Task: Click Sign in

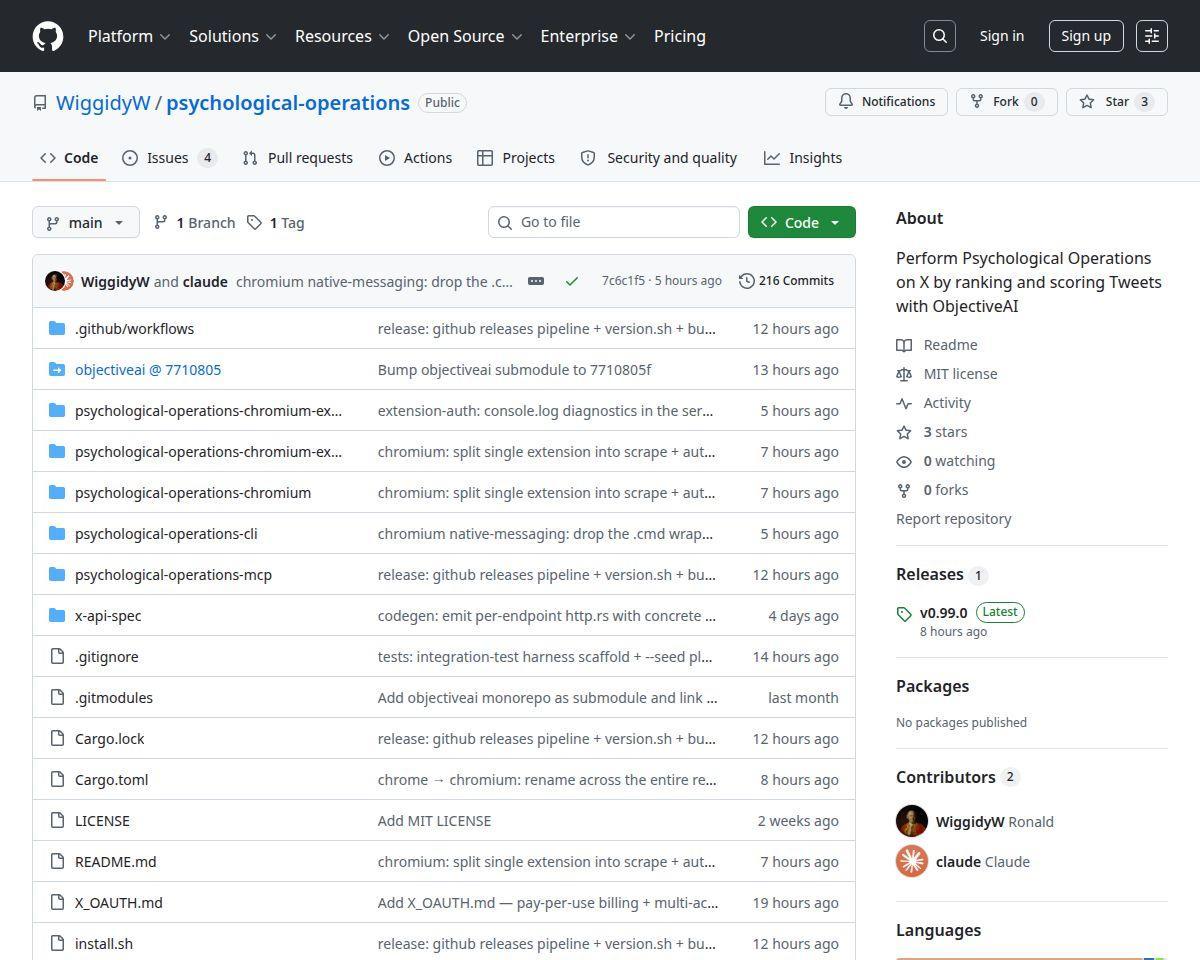Action: 1002,36
